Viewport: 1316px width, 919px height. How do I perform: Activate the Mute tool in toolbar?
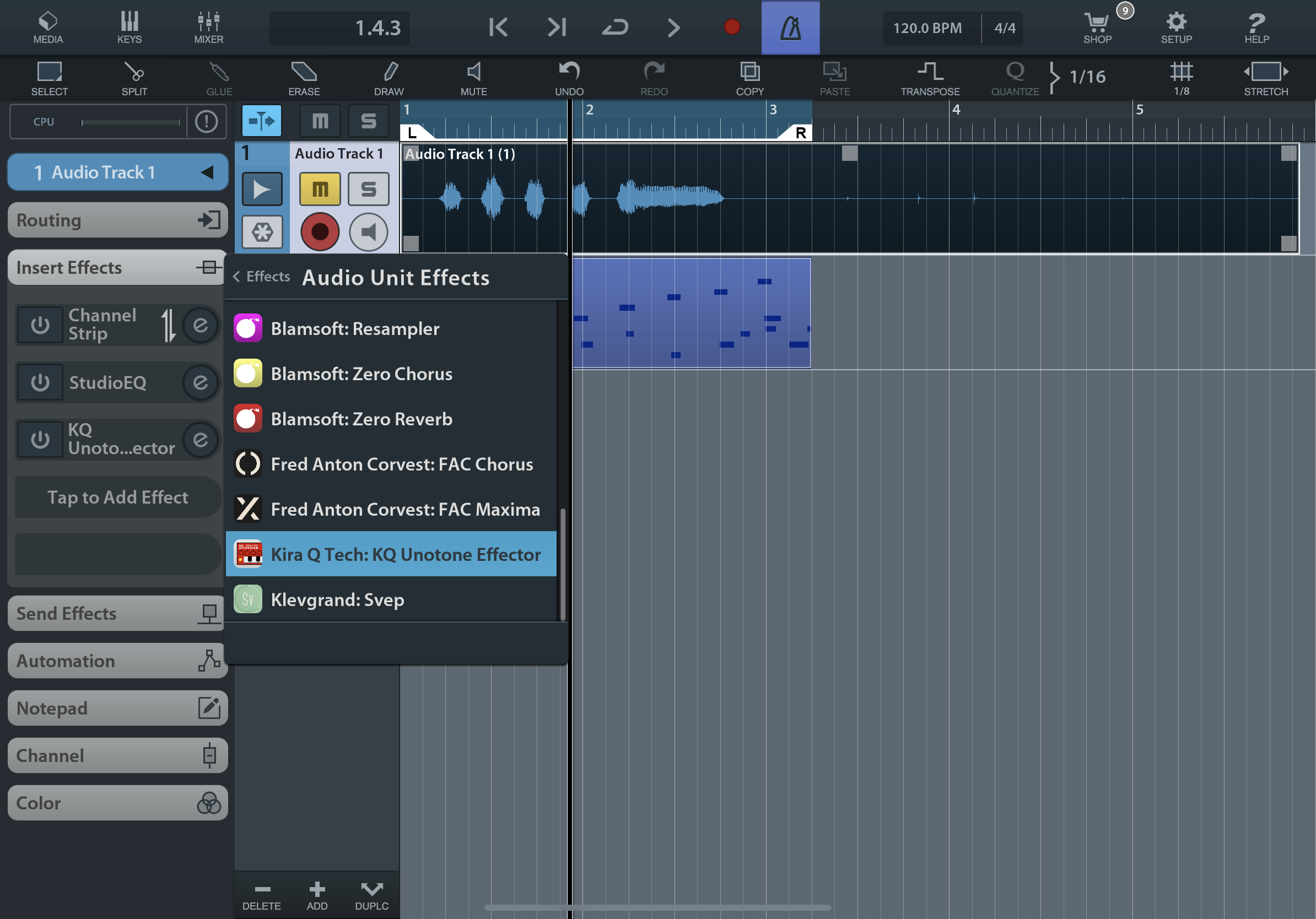[473, 78]
